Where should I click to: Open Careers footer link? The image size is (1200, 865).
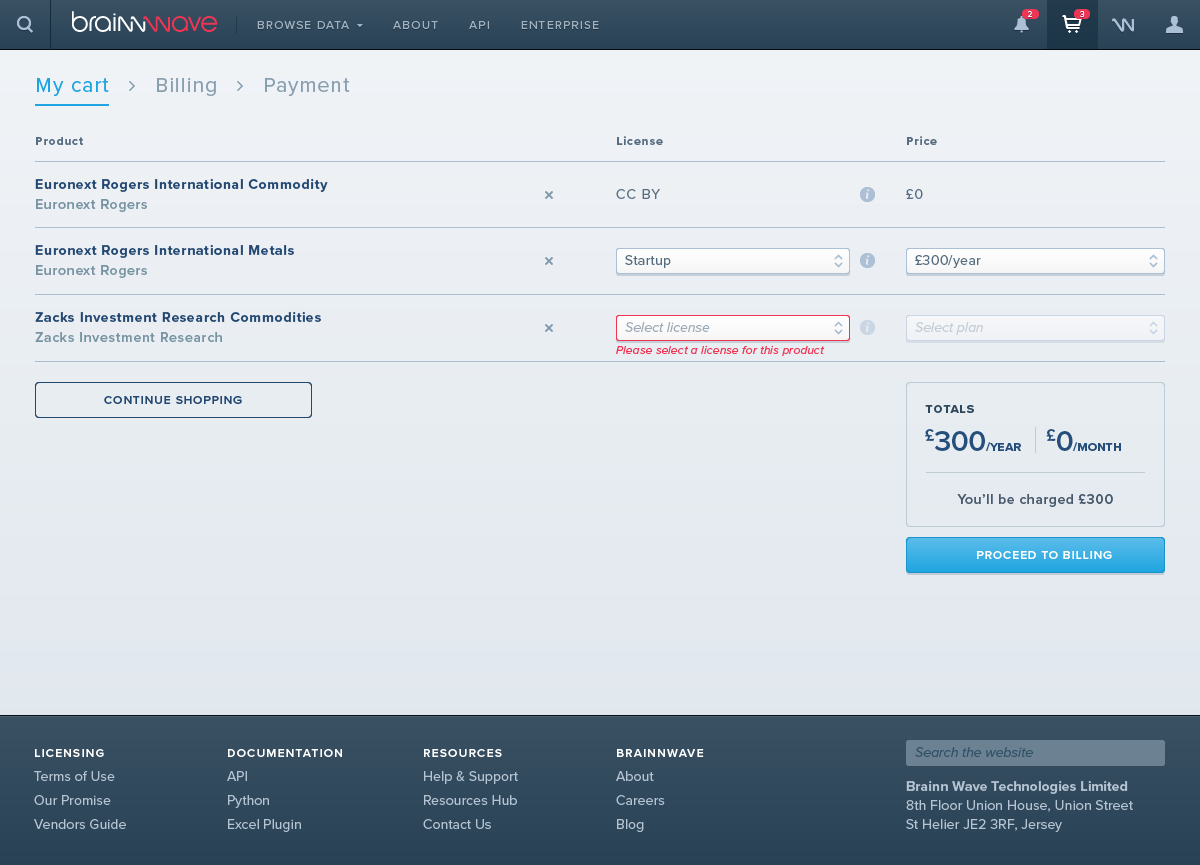tap(640, 801)
